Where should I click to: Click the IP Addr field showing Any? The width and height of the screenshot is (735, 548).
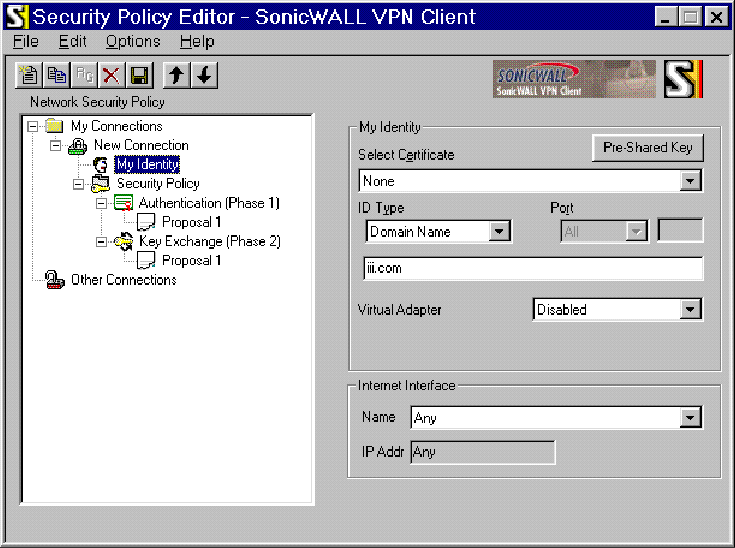coord(483,452)
